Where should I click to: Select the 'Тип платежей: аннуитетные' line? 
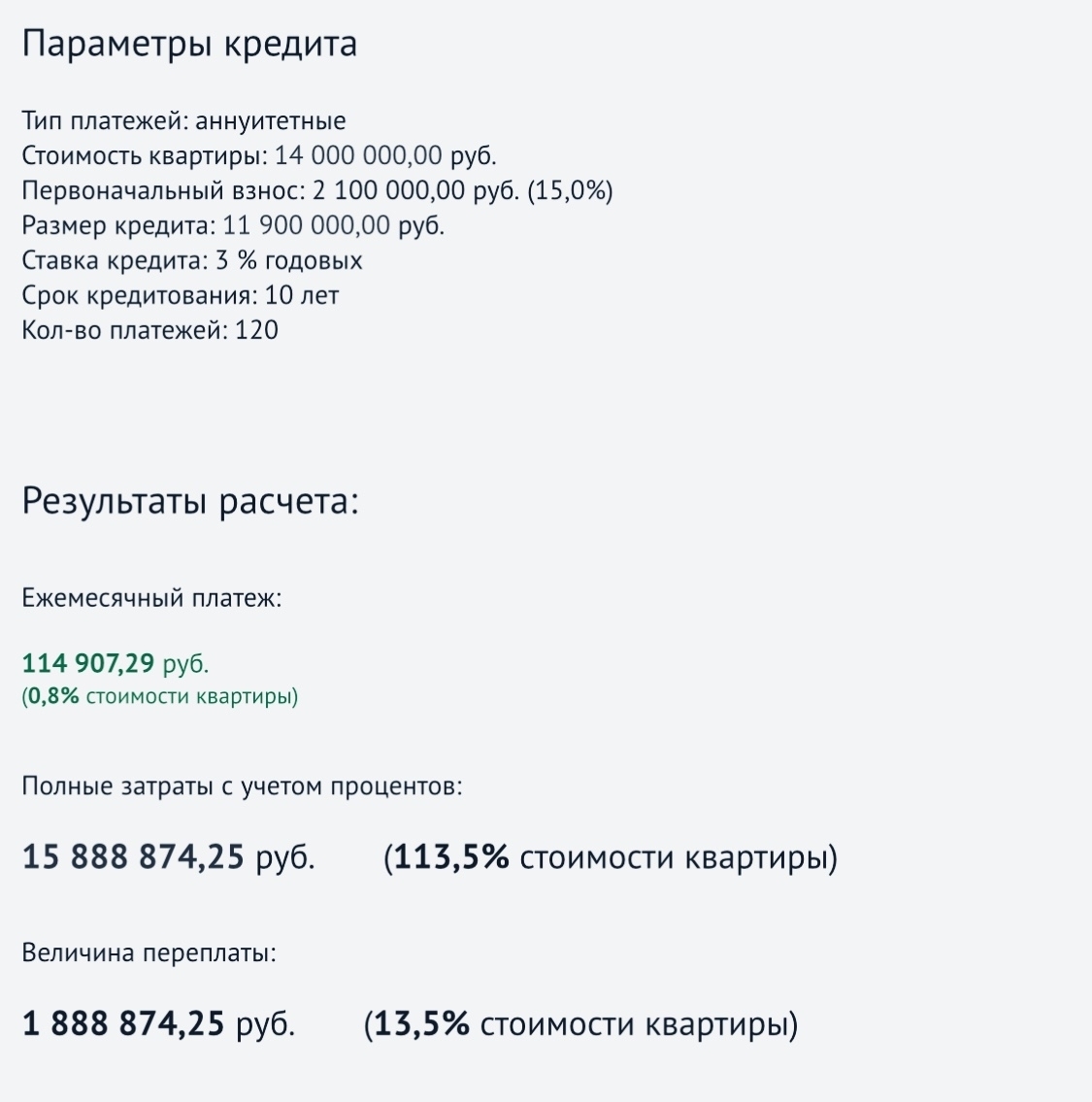183,121
